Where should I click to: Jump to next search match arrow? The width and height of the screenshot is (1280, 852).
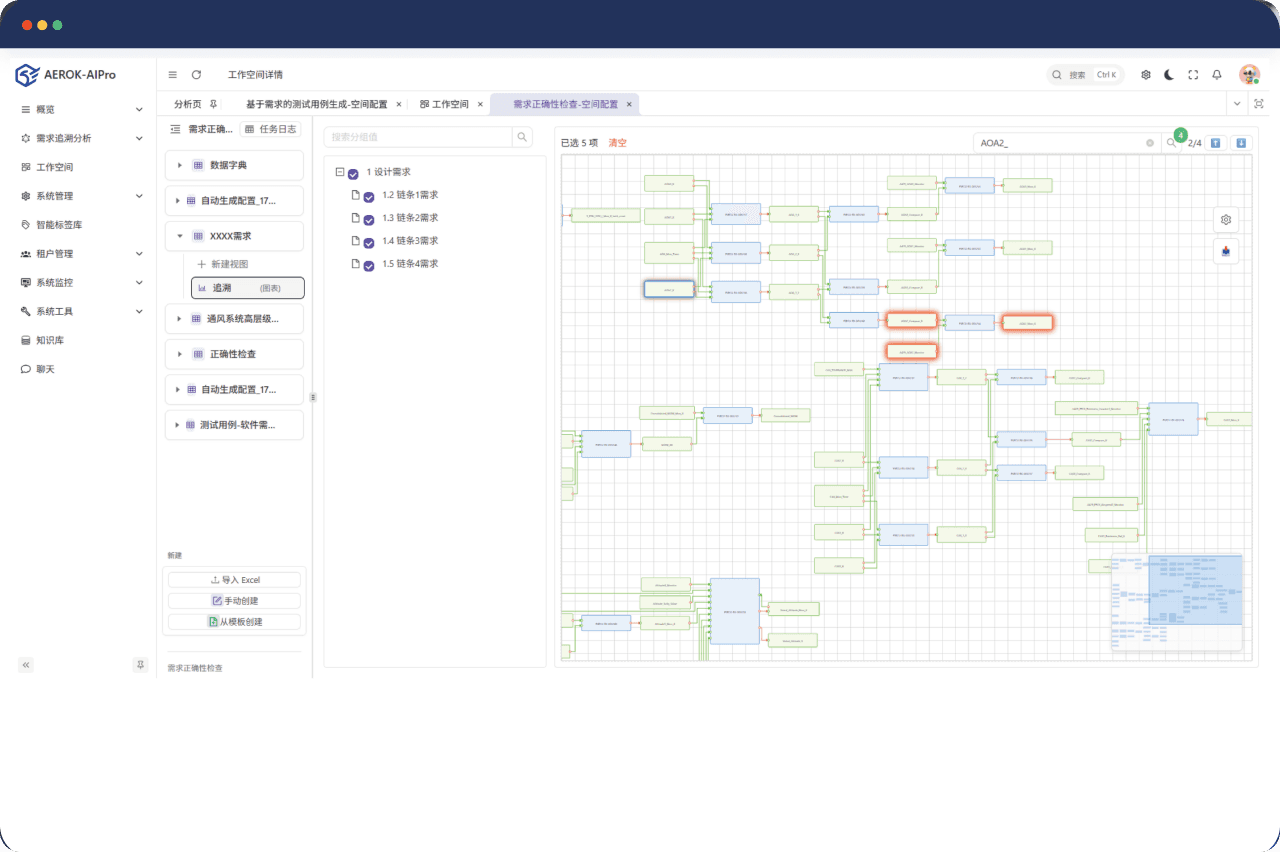pyautogui.click(x=1241, y=143)
